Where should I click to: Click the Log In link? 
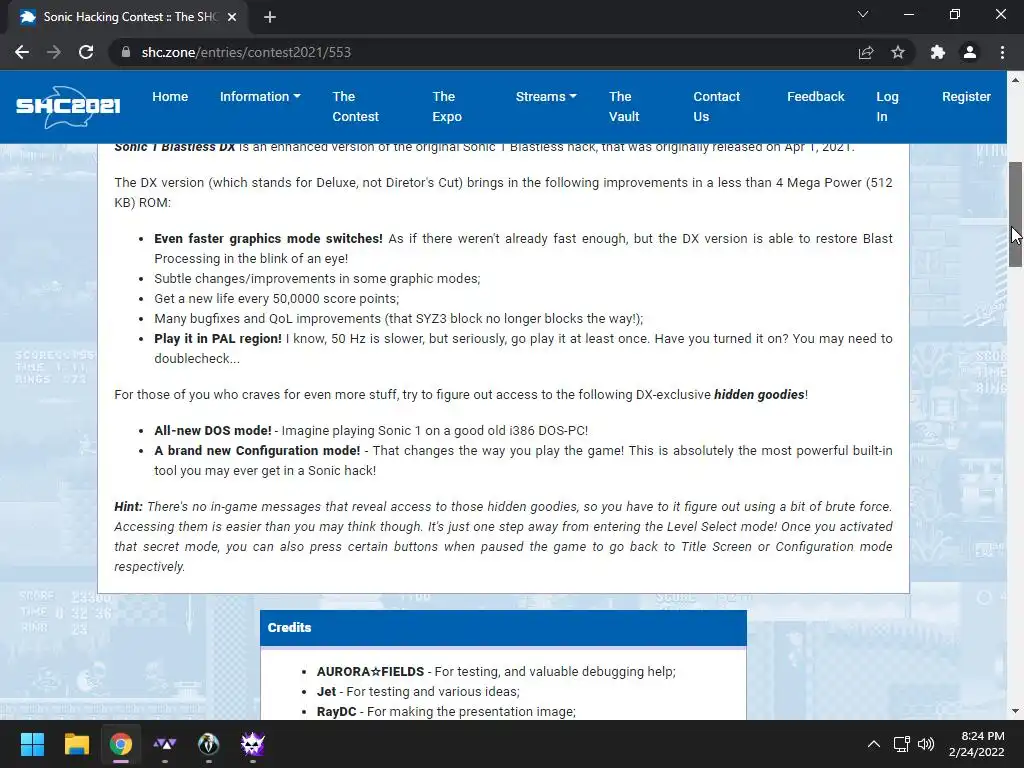[887, 106]
